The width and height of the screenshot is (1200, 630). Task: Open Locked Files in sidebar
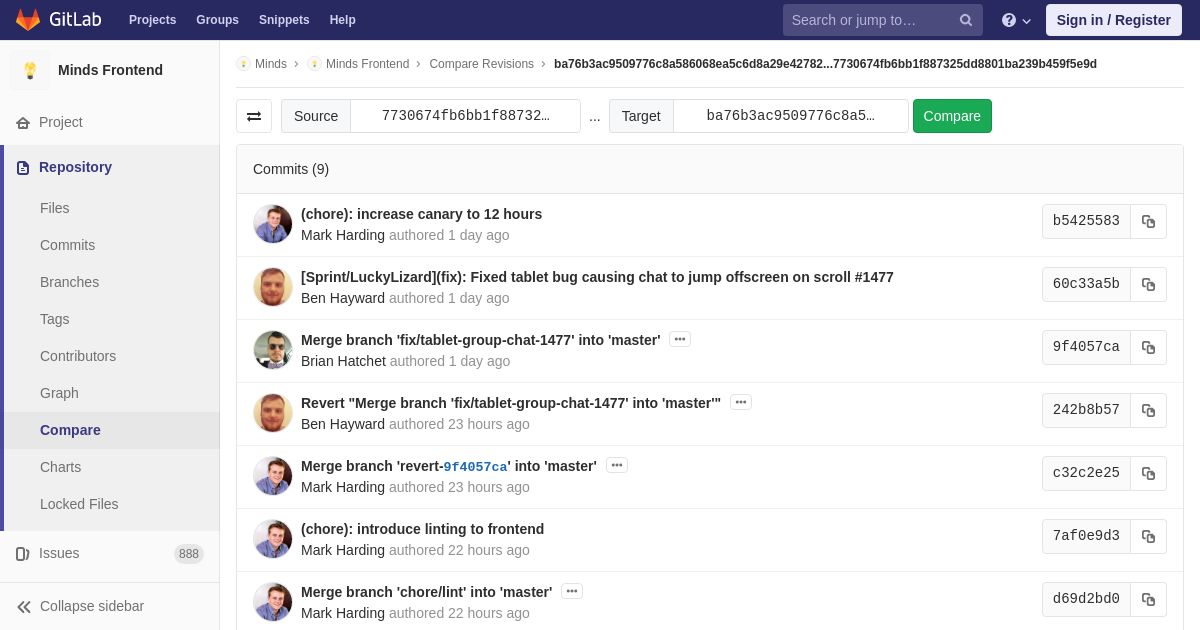click(79, 504)
